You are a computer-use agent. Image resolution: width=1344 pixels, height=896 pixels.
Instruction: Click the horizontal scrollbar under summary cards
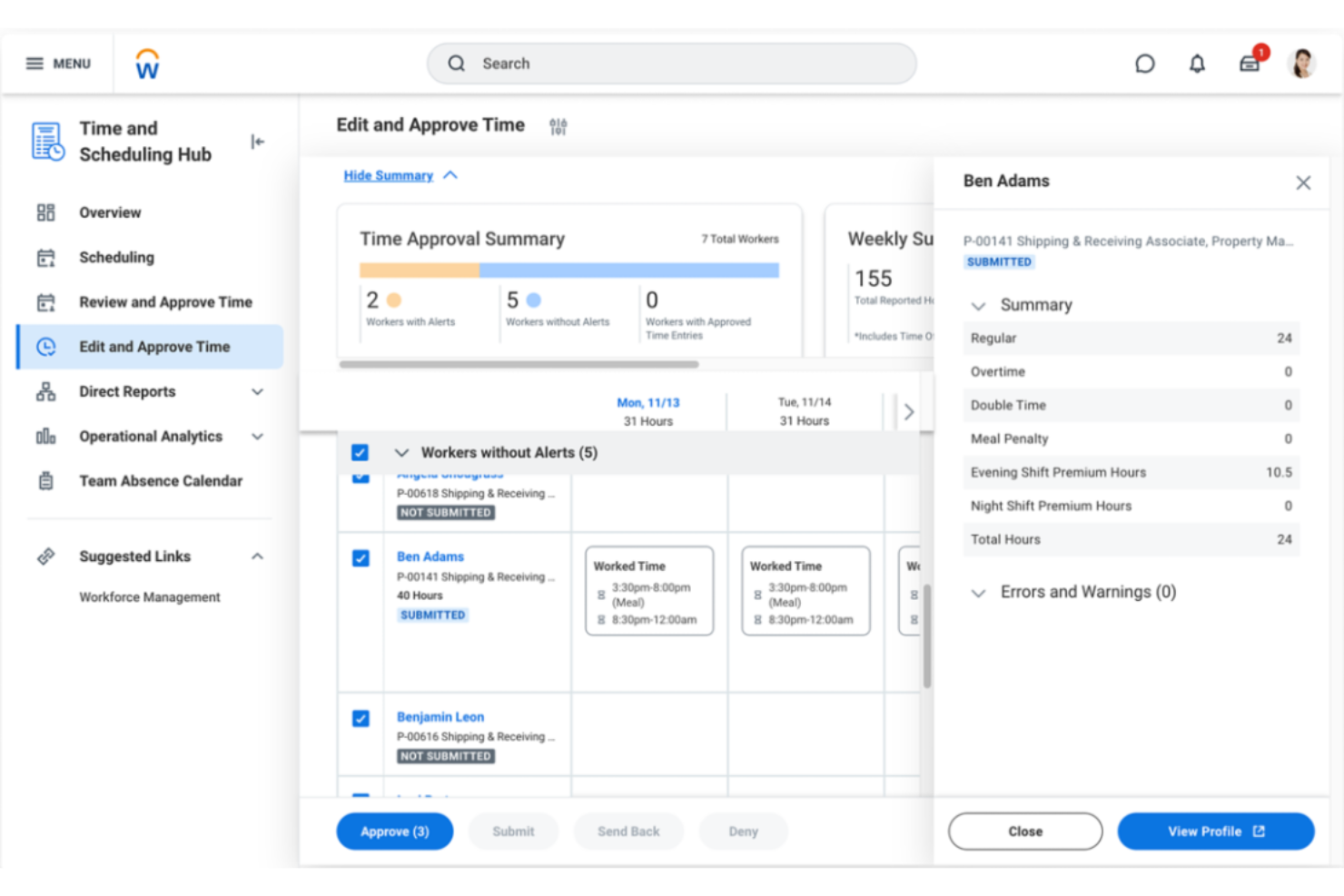[519, 364]
